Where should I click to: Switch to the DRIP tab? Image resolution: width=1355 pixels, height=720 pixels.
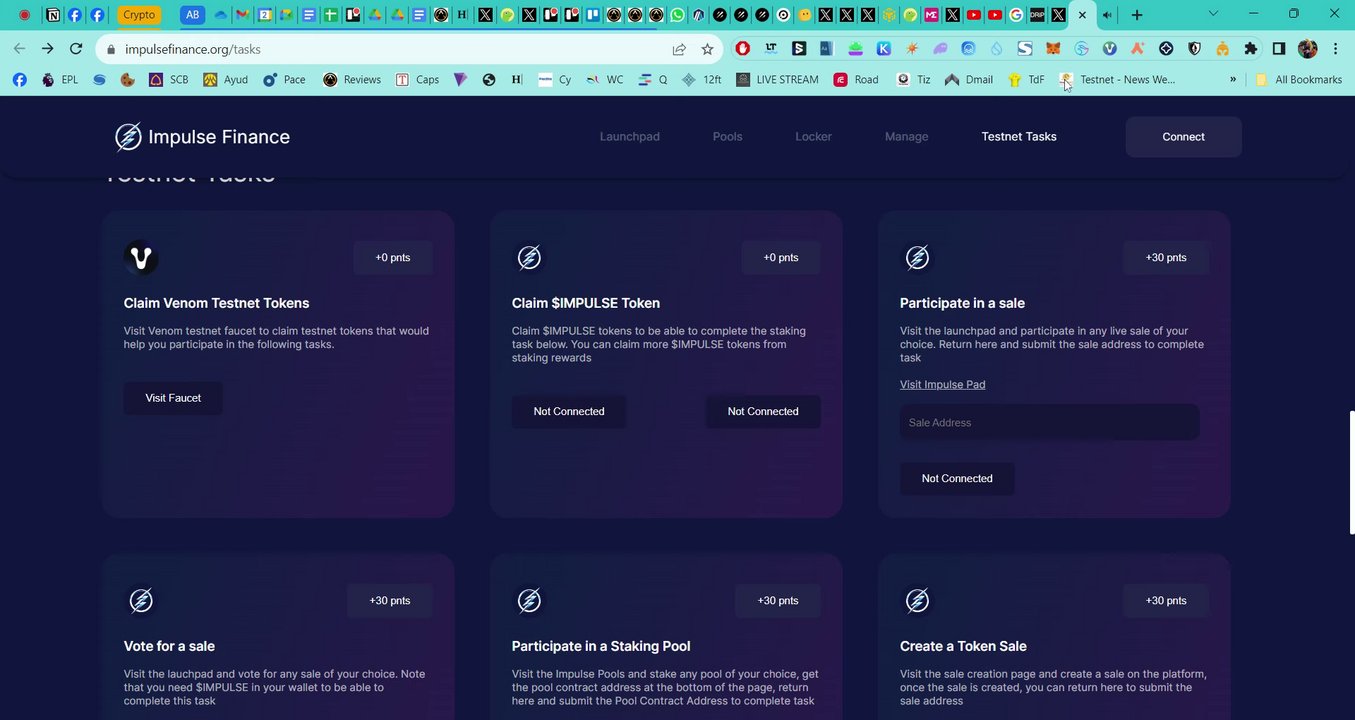[1037, 15]
